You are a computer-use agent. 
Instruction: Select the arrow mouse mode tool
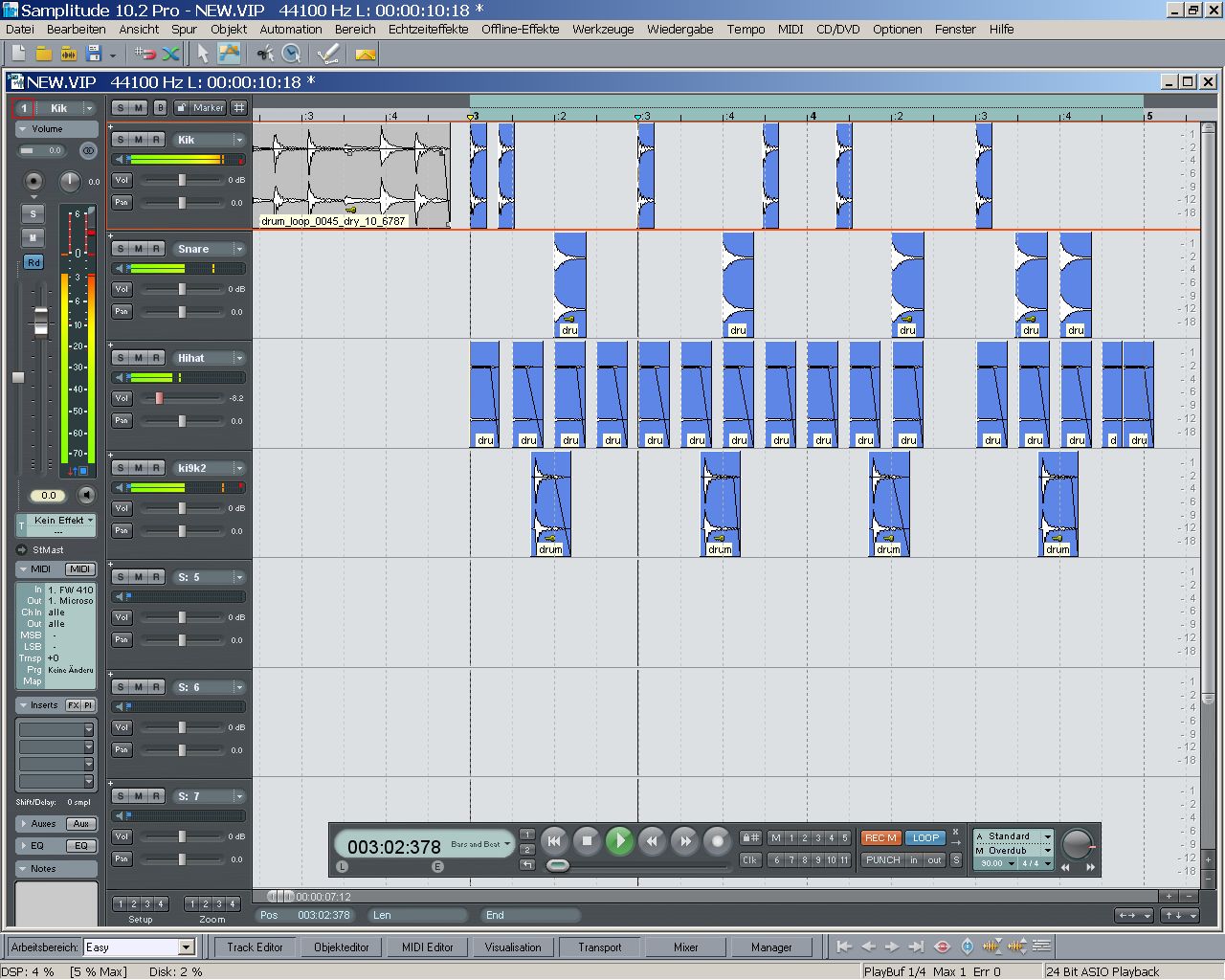coord(203,54)
